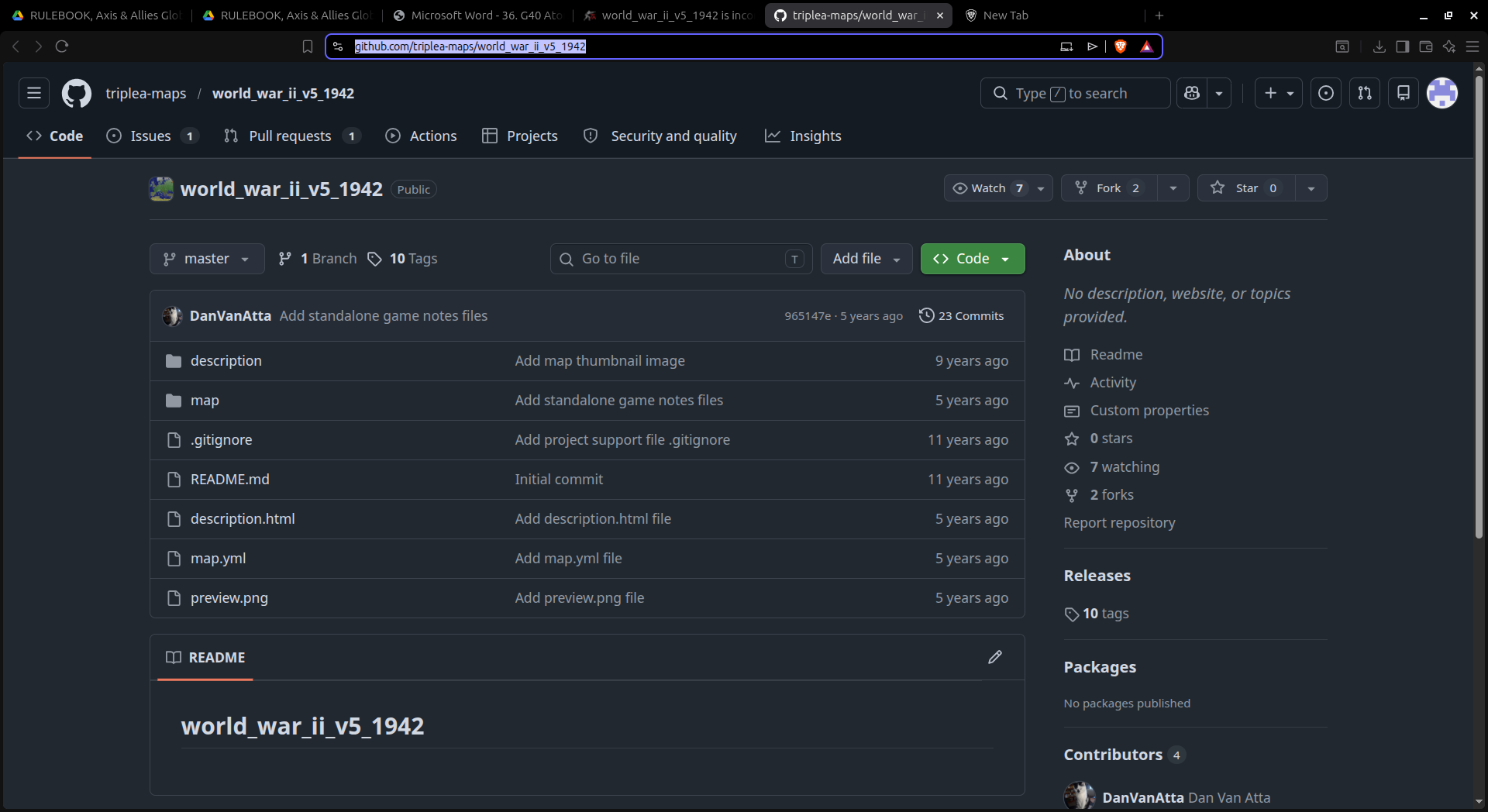This screenshot has height=812, width=1488.
Task: Click the site settings icon in address bar
Action: click(x=338, y=46)
